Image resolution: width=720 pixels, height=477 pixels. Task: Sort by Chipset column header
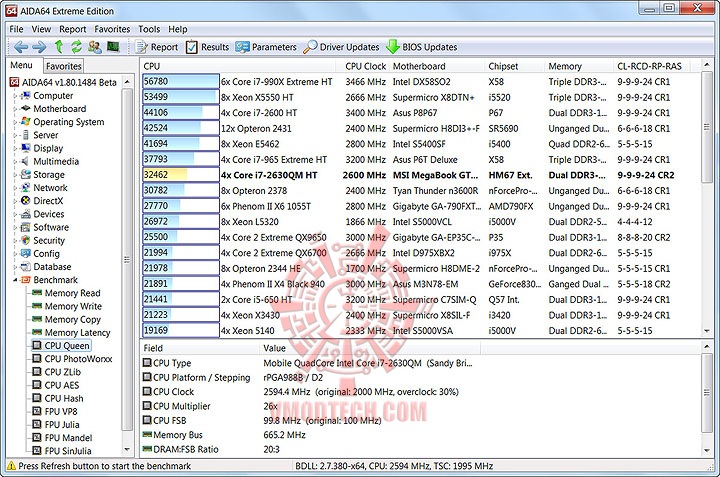pyautogui.click(x=515, y=66)
